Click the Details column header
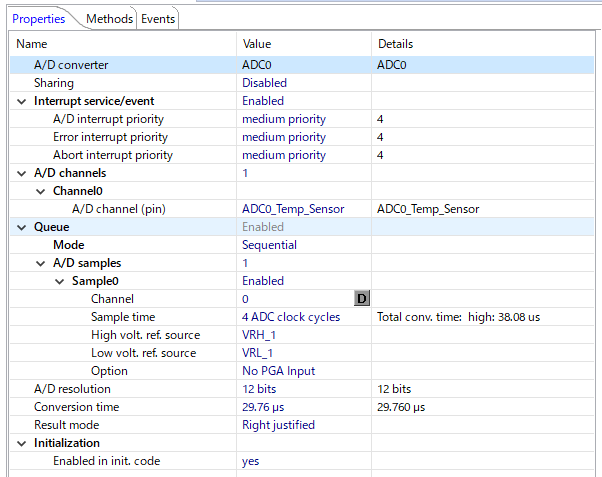Screen dimensions: 602x477 (x=395, y=44)
